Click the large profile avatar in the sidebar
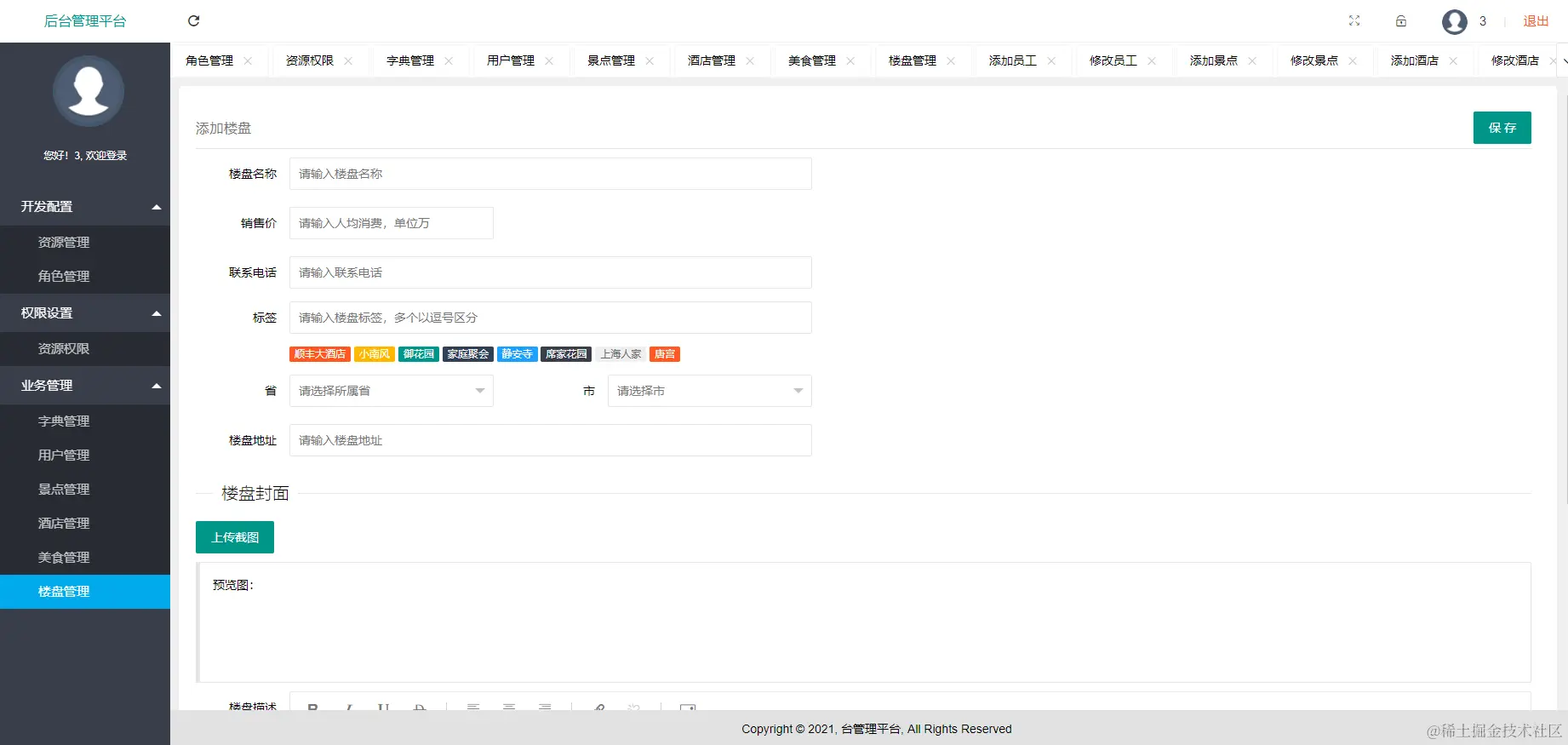Screen dimensions: 1568x745 click(x=89, y=91)
